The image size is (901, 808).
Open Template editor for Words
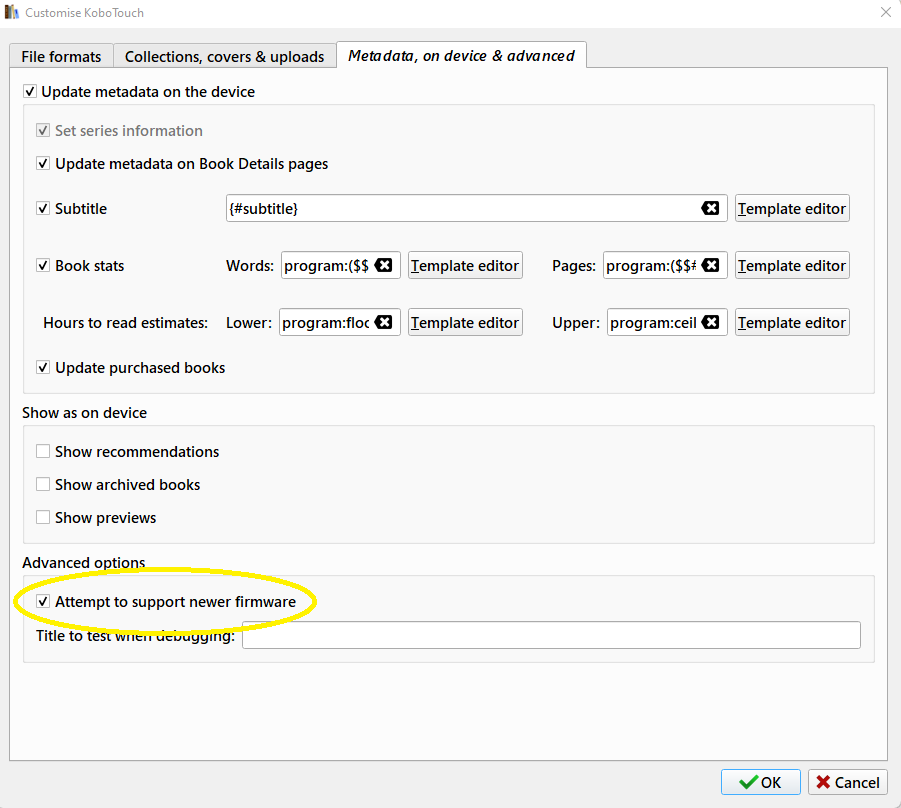(x=465, y=265)
